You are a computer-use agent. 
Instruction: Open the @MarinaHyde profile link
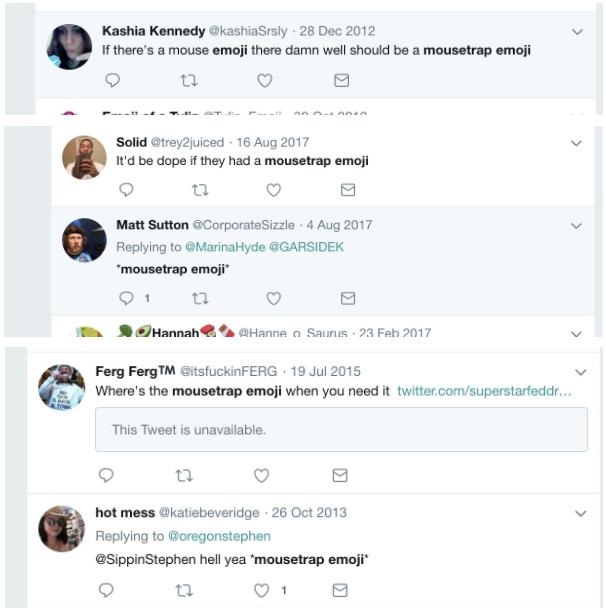(x=221, y=247)
